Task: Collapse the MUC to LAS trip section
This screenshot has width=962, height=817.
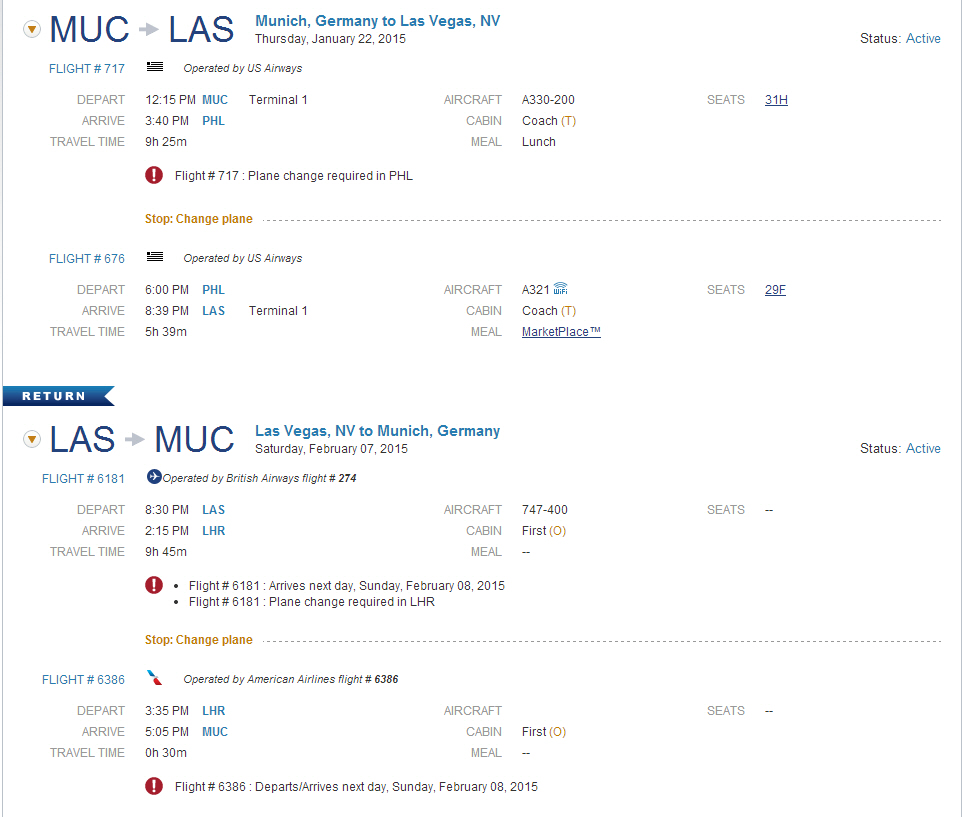Action: coord(32,29)
